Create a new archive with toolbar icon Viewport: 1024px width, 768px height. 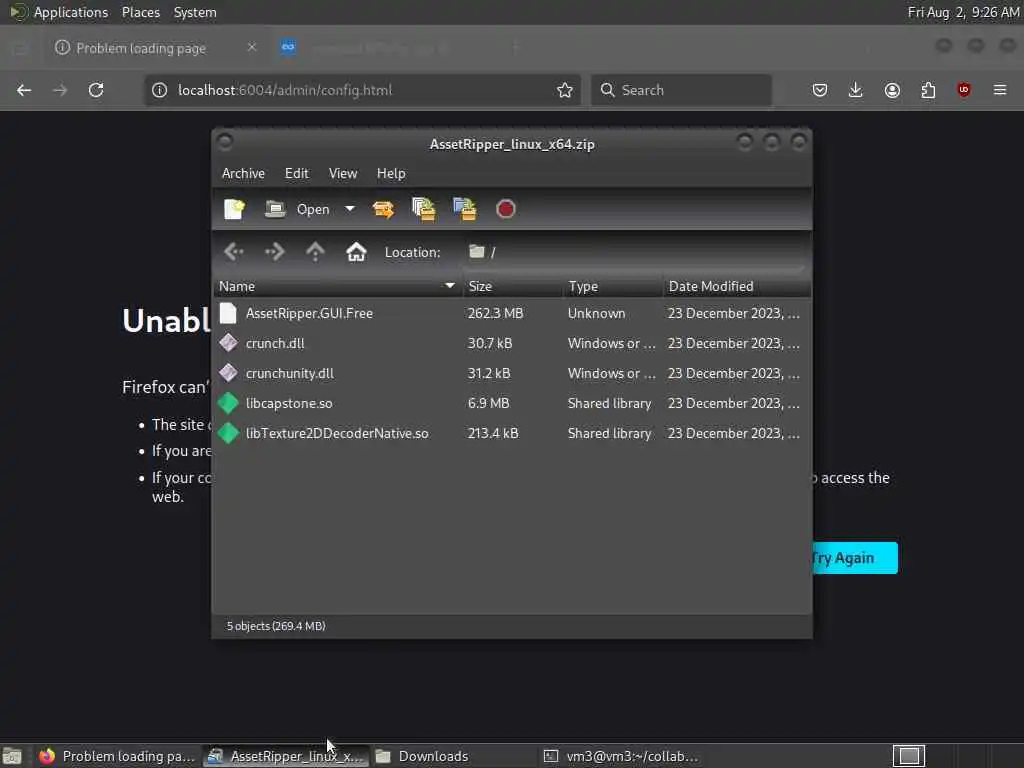coord(234,209)
